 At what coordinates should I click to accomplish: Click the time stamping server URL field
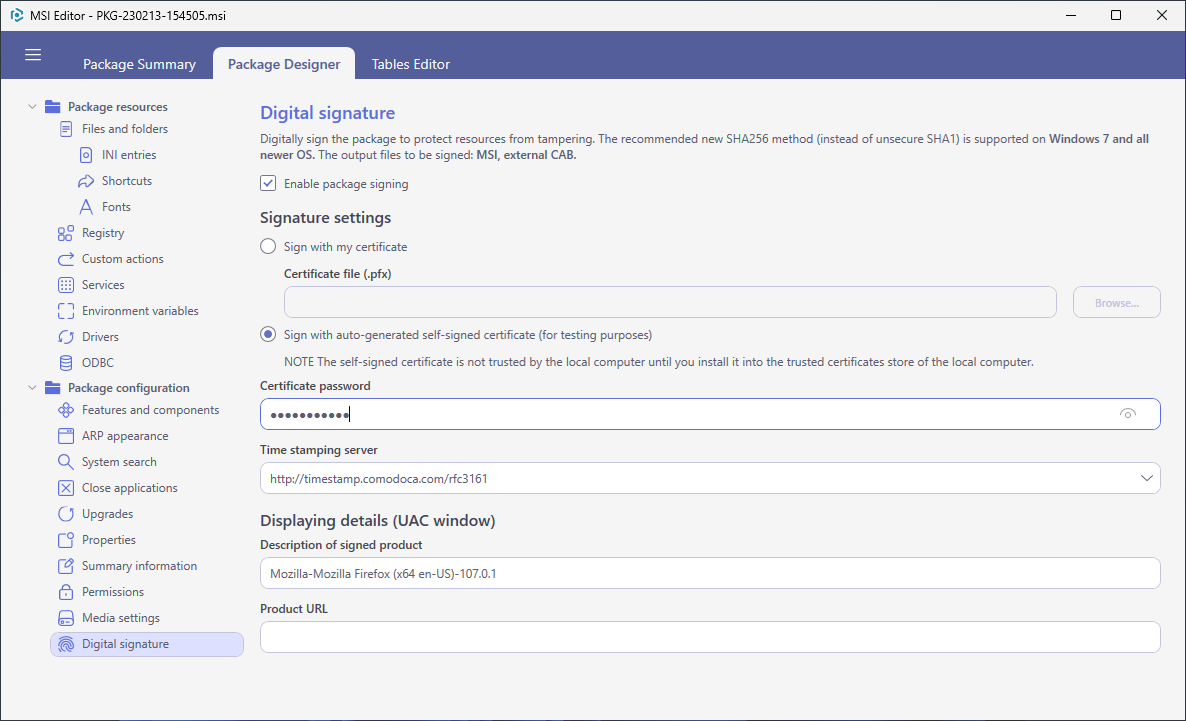point(709,478)
